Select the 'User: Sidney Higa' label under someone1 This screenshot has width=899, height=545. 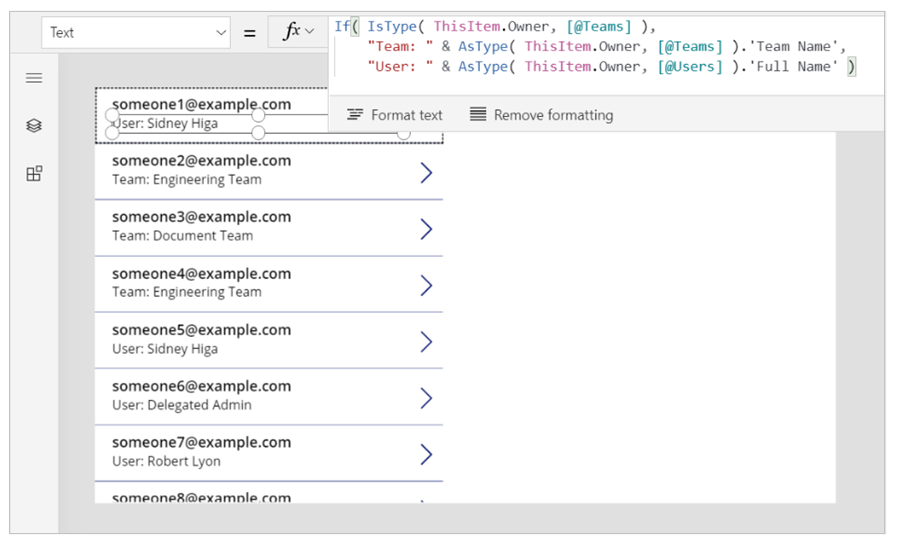tap(165, 124)
